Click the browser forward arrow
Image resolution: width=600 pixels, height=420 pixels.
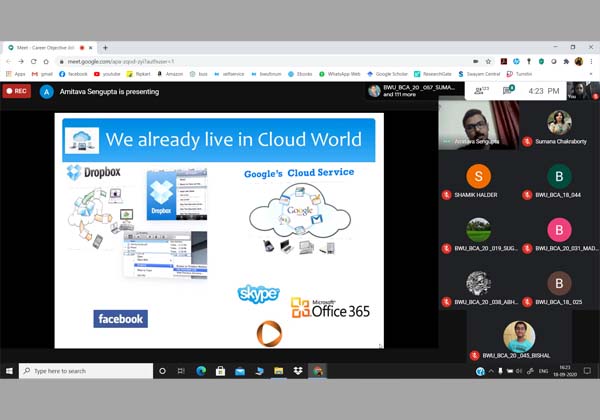coord(21,62)
